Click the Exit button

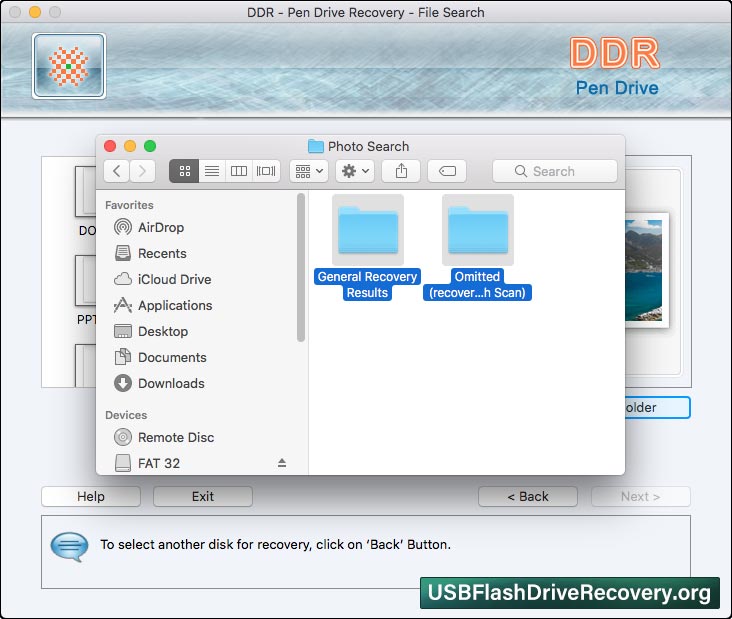click(x=203, y=496)
